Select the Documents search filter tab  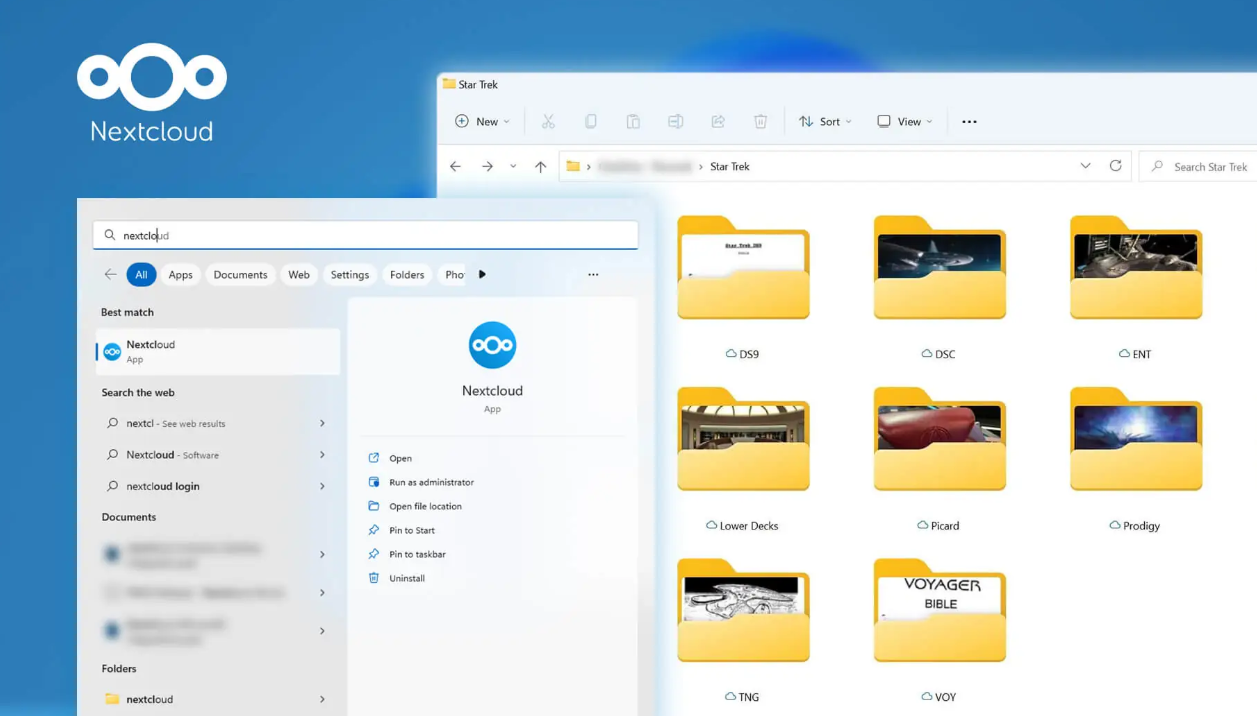(x=240, y=274)
